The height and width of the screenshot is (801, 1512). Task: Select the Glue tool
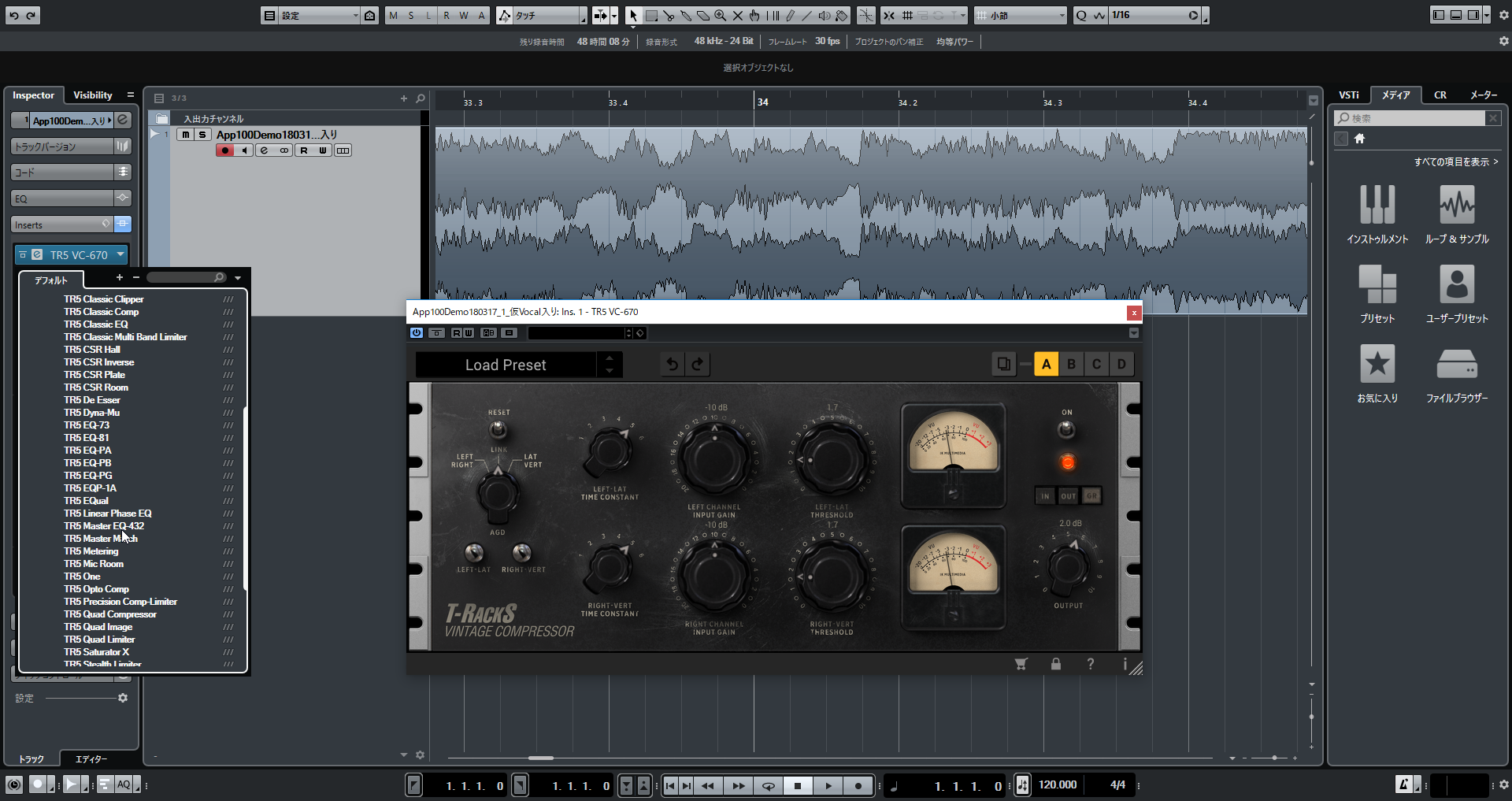pos(686,15)
